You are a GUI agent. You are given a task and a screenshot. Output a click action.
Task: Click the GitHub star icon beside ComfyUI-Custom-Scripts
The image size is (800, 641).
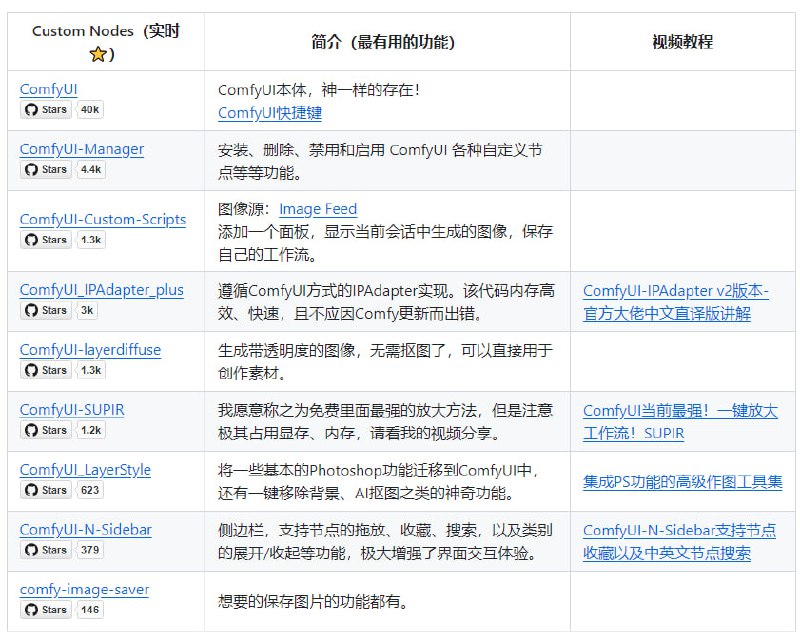tap(30, 240)
